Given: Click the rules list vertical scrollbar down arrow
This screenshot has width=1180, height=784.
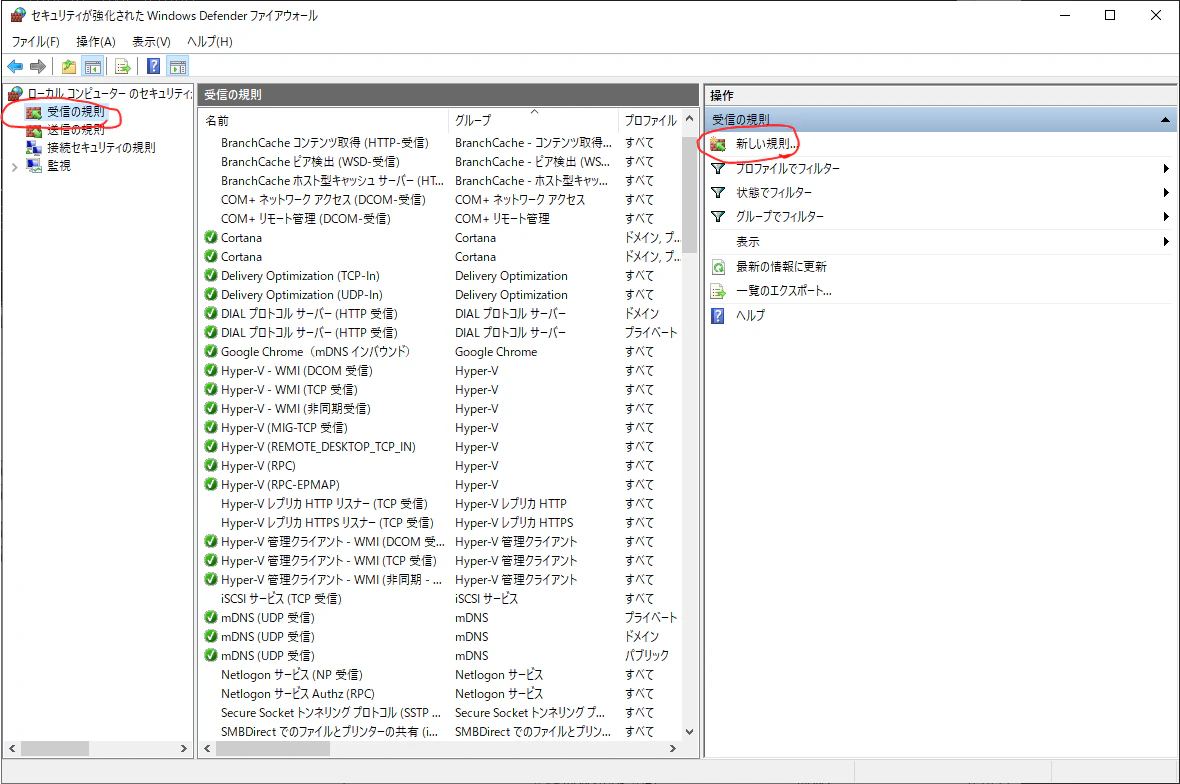Looking at the screenshot, I should coord(689,731).
